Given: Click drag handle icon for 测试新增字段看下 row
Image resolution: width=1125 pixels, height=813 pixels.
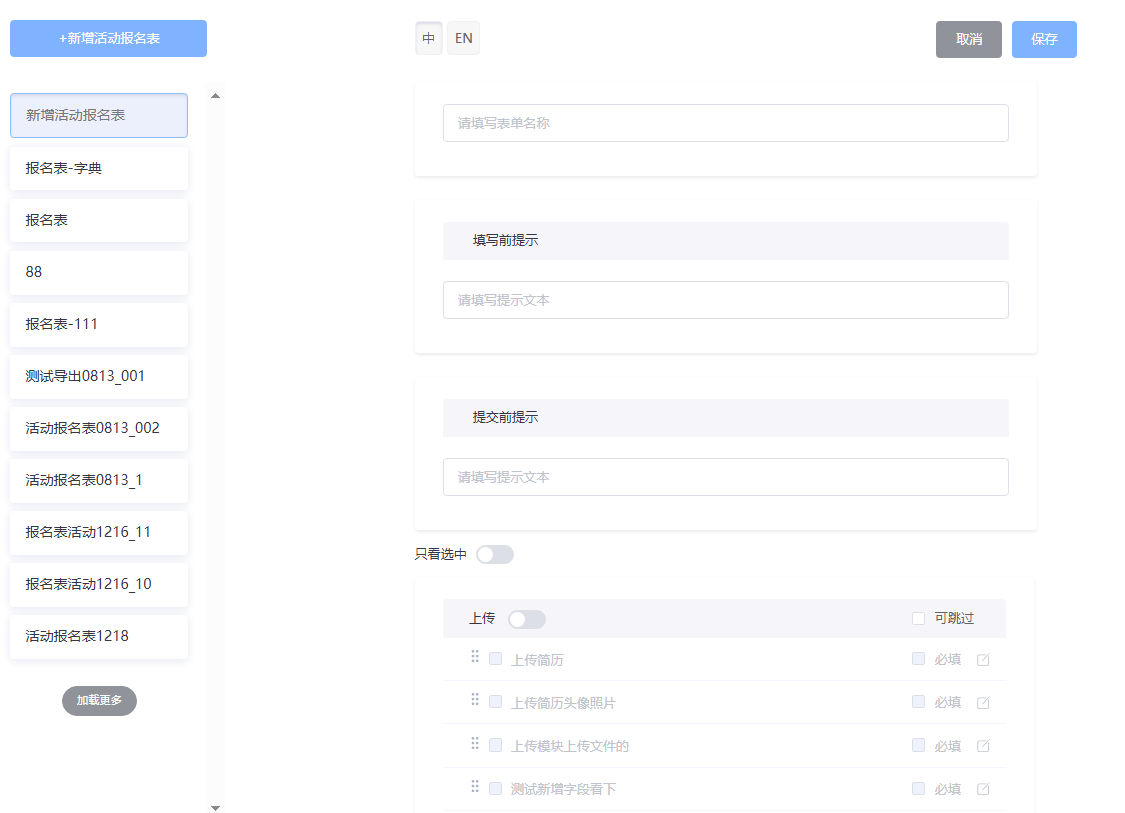Looking at the screenshot, I should coord(475,786).
